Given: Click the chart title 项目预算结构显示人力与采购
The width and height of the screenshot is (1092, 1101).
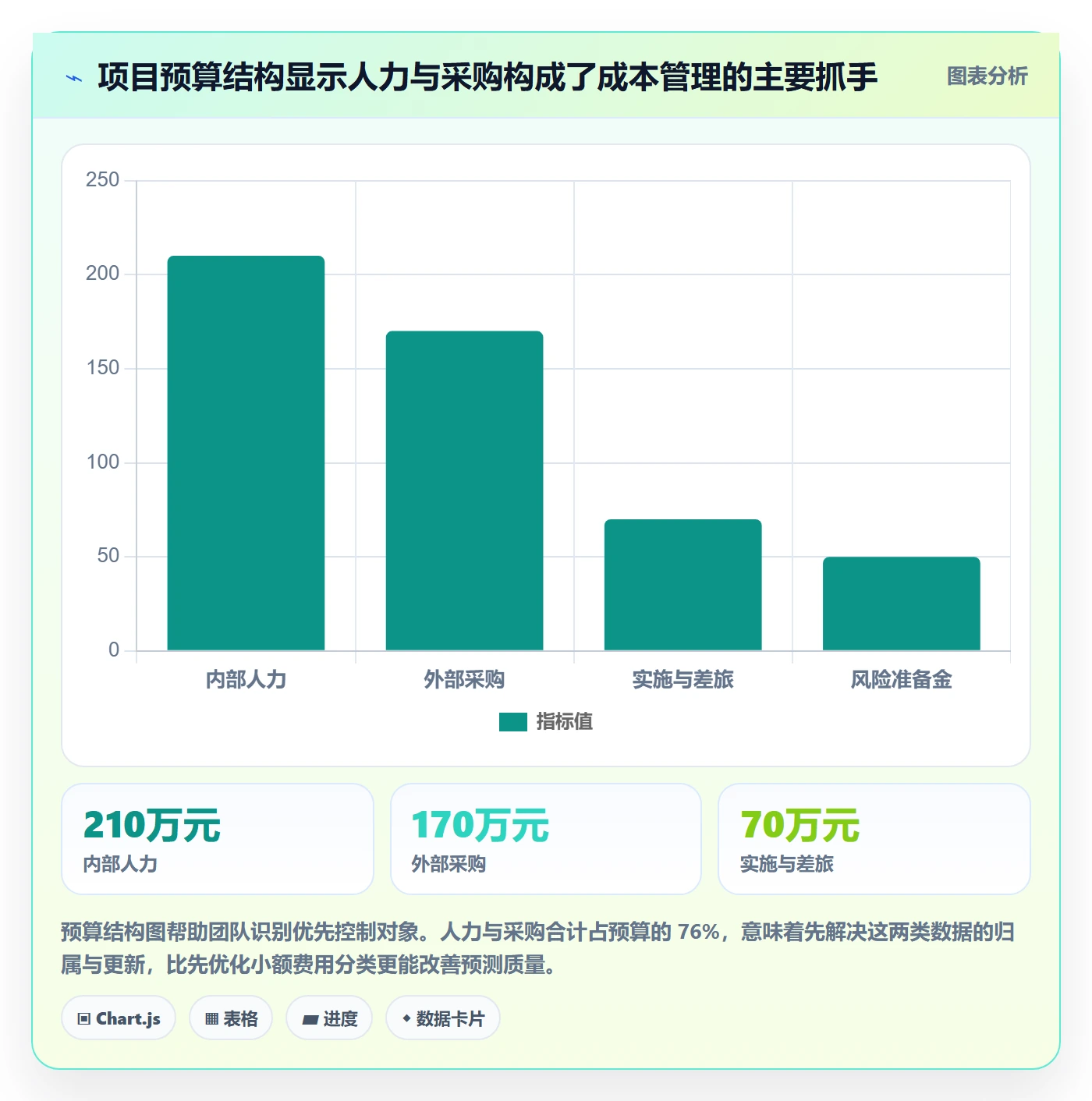Looking at the screenshot, I should pos(487,77).
